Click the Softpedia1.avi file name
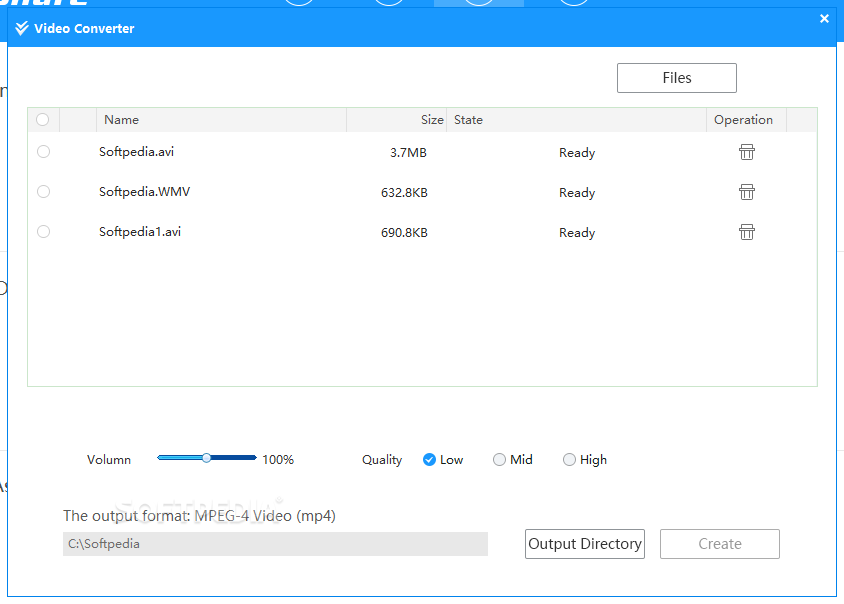The width and height of the screenshot is (844, 604). point(140,232)
